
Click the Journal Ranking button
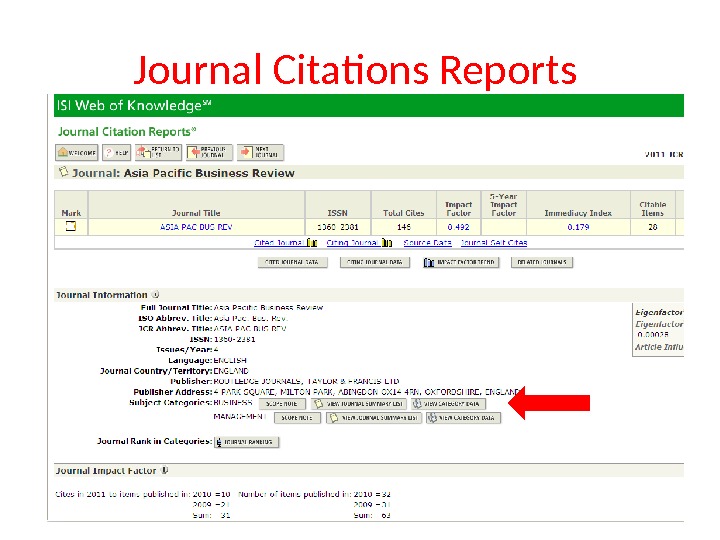click(x=247, y=442)
